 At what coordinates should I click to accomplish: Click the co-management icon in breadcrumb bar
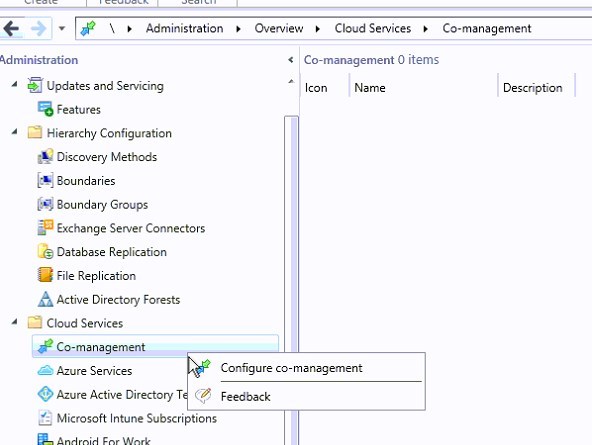click(88, 28)
